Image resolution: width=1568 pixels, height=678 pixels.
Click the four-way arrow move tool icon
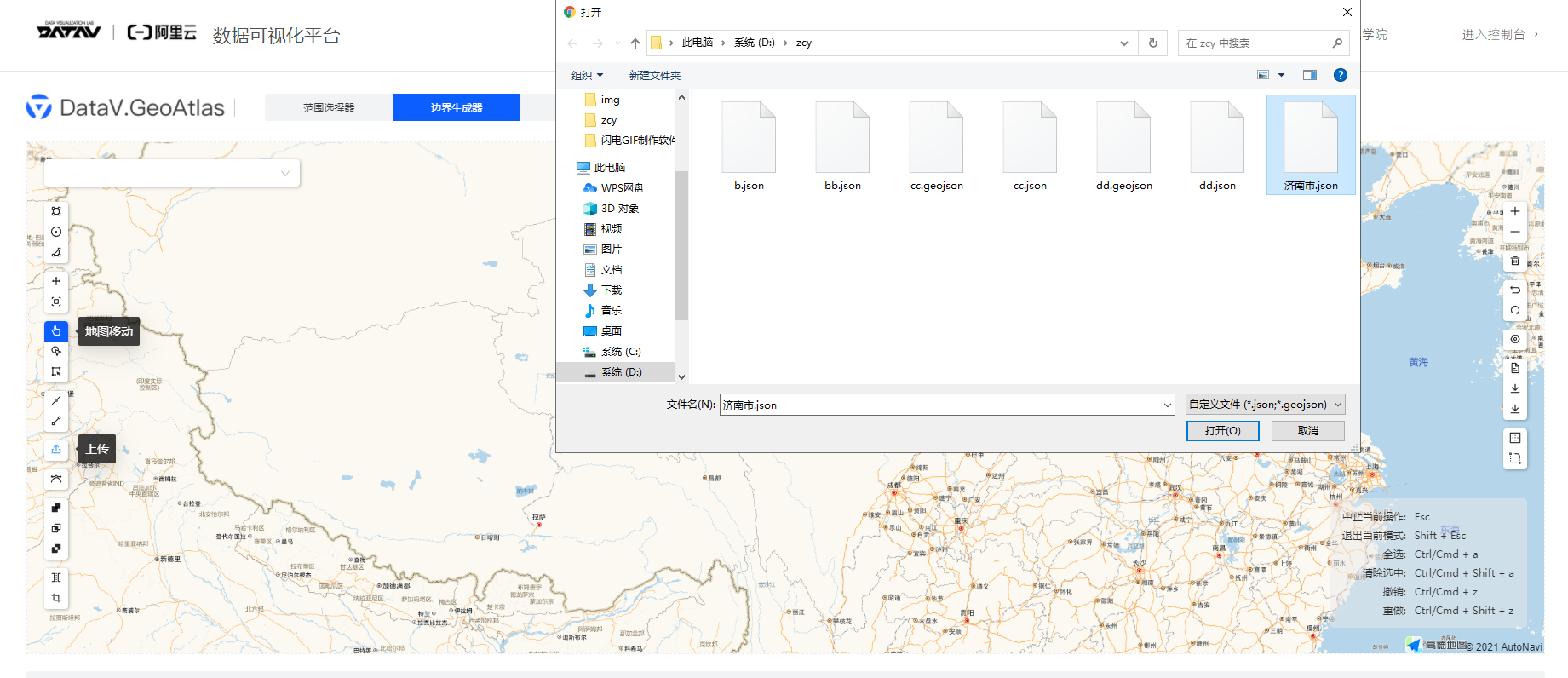pyautogui.click(x=56, y=281)
